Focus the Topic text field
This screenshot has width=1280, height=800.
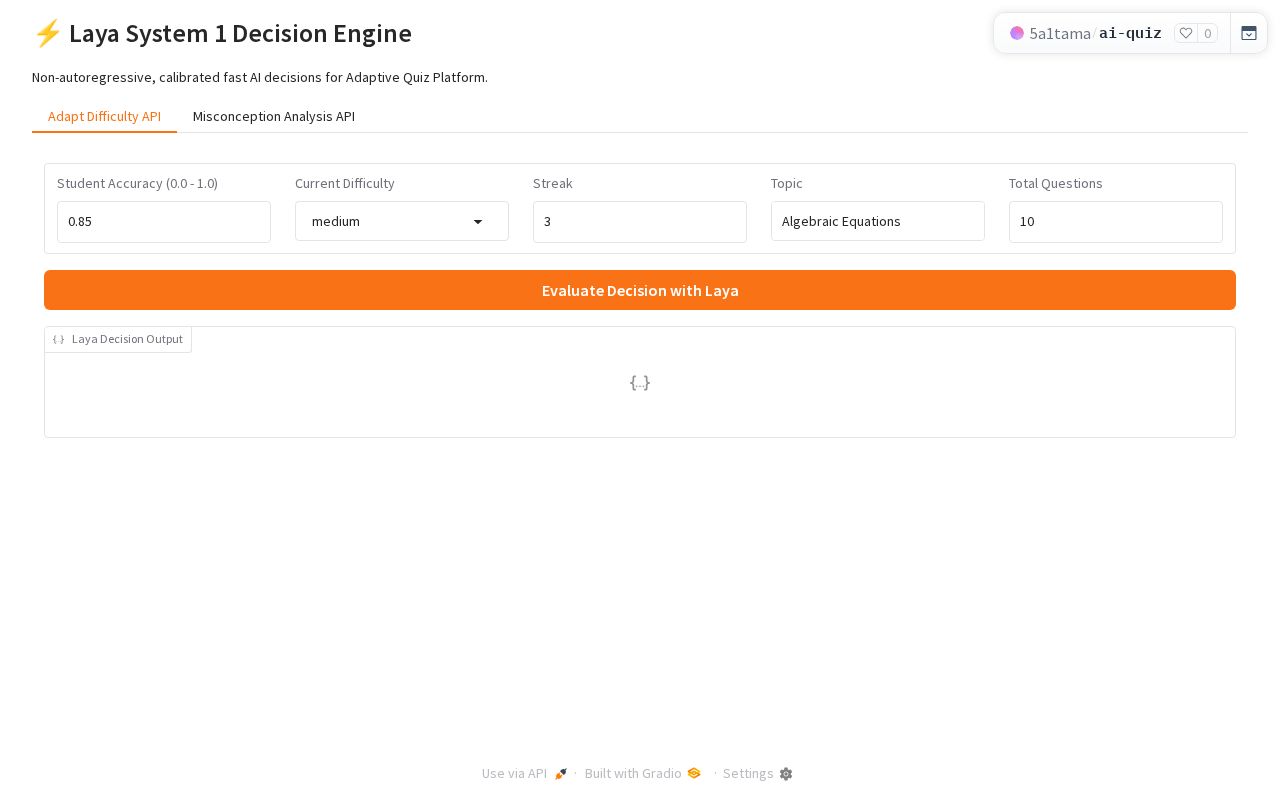(878, 221)
